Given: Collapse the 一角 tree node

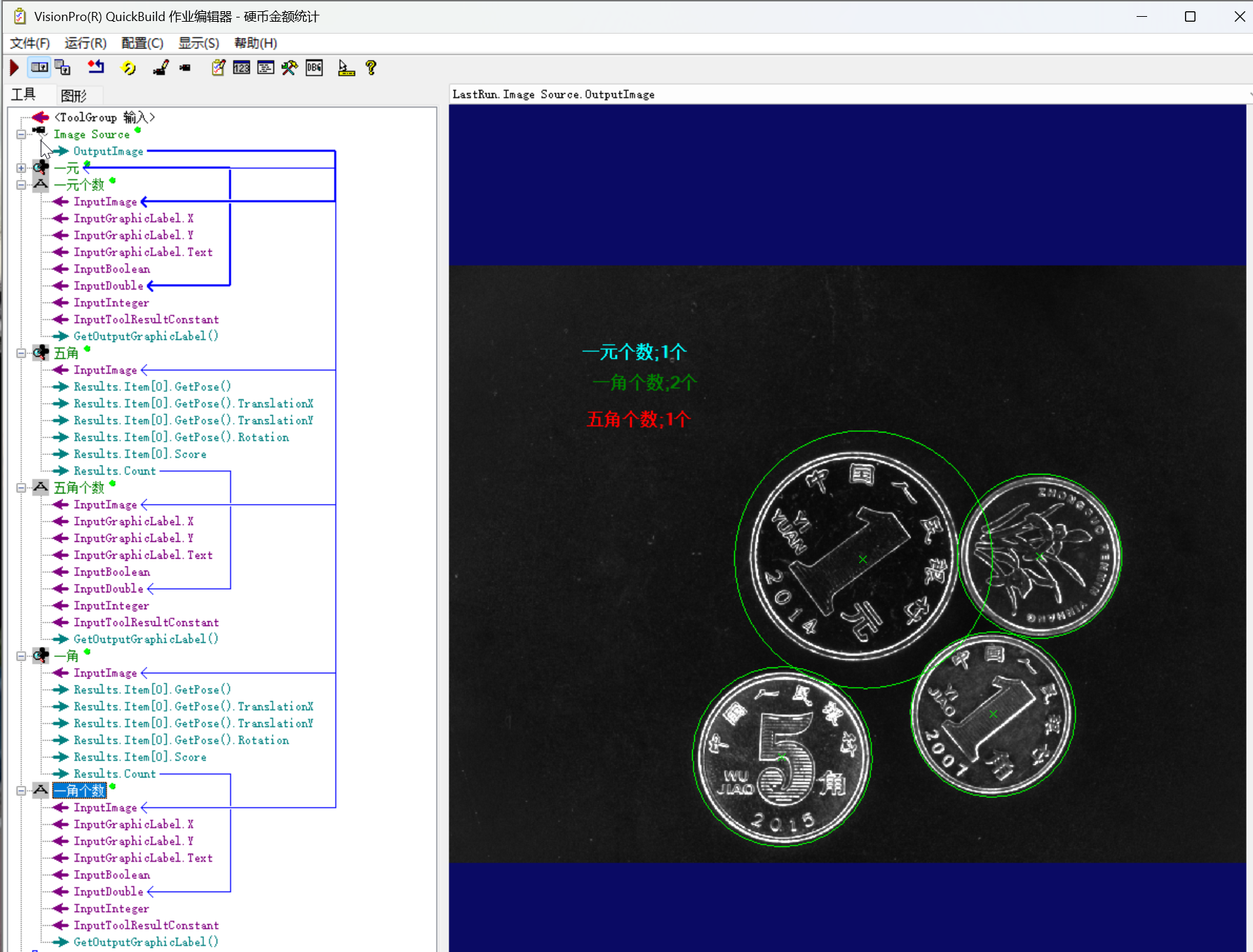Looking at the screenshot, I should 21,656.
